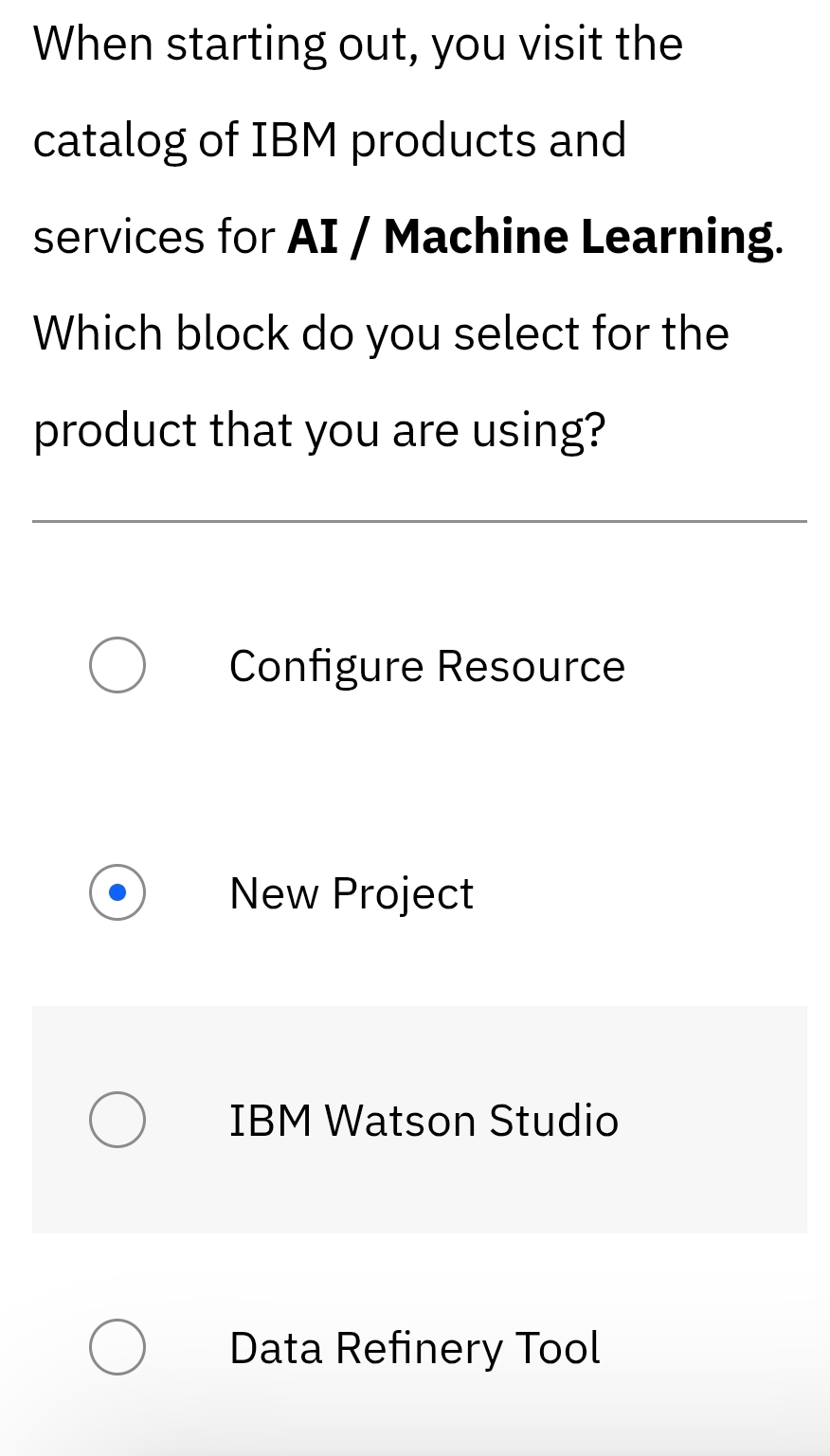Click the "IBM Watson Studio" label text

[x=423, y=1121]
